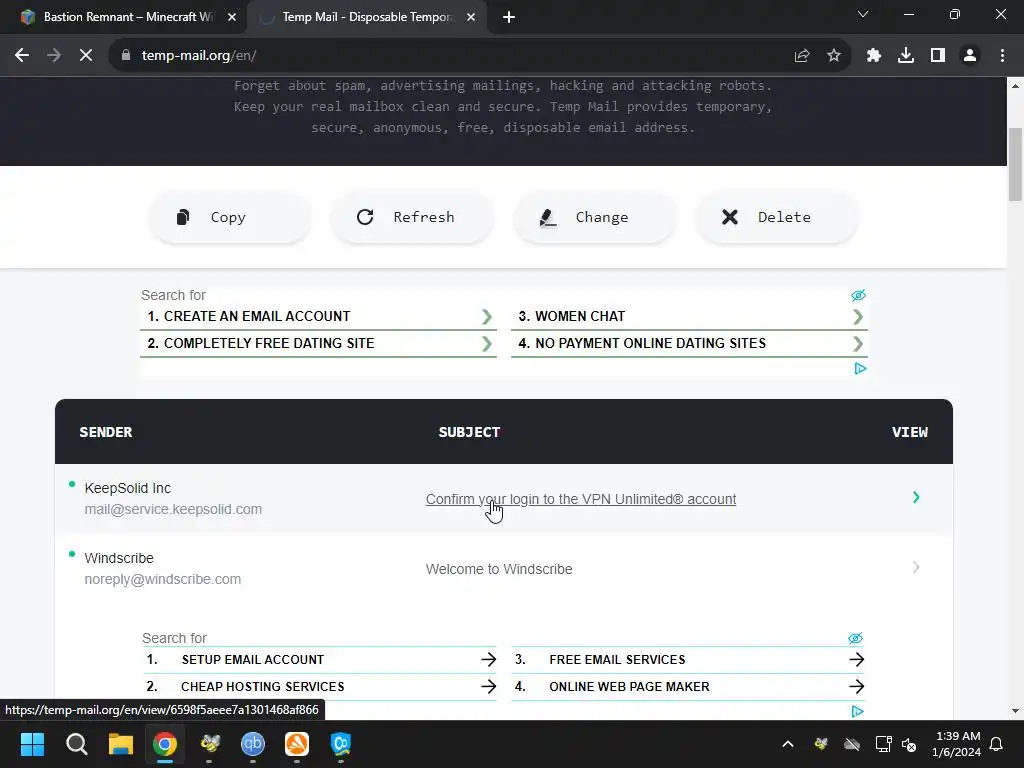Open the ONLINE WEB PAGE MAKER ad link
The width and height of the screenshot is (1024, 768).
point(629,686)
